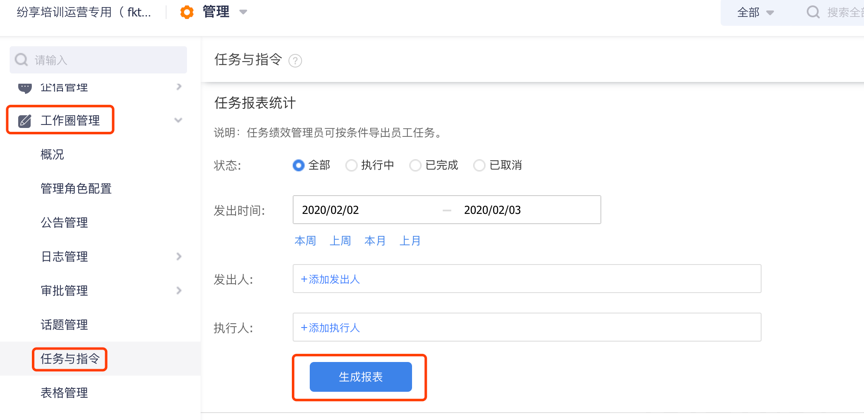Expand the 审批管理 submenu arrow
864x420 pixels.
[179, 291]
